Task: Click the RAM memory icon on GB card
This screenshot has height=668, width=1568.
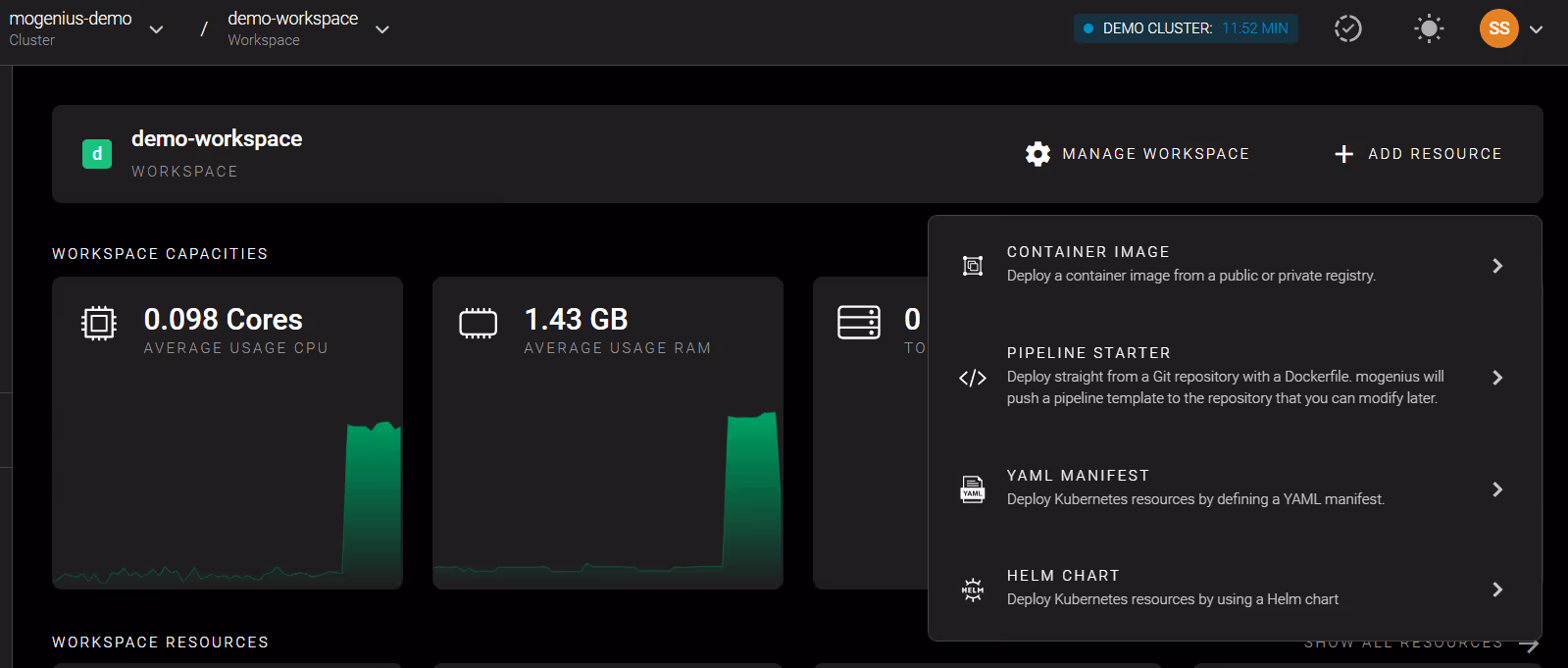Action: pos(479,323)
